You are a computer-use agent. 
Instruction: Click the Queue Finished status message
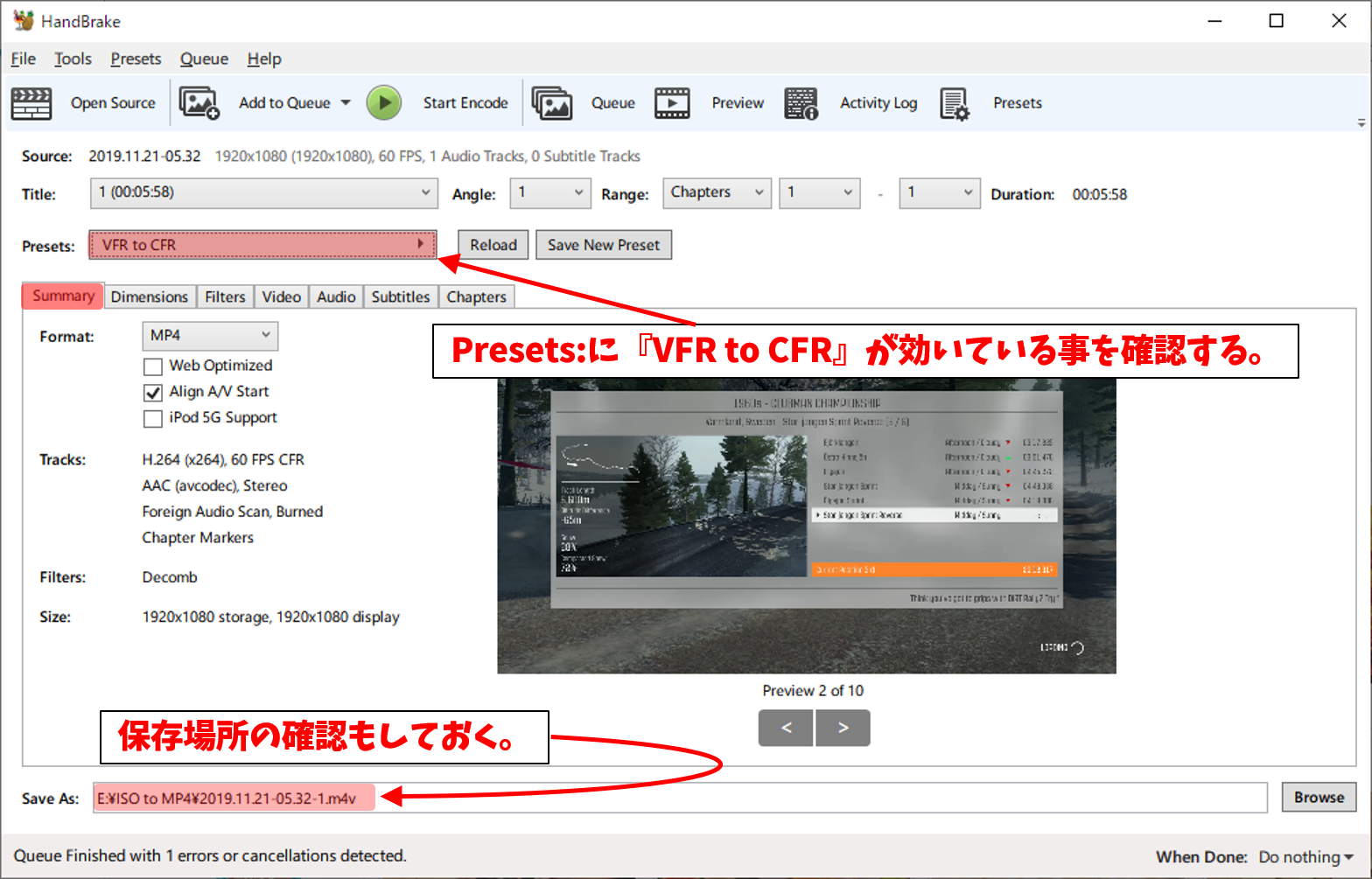click(210, 855)
